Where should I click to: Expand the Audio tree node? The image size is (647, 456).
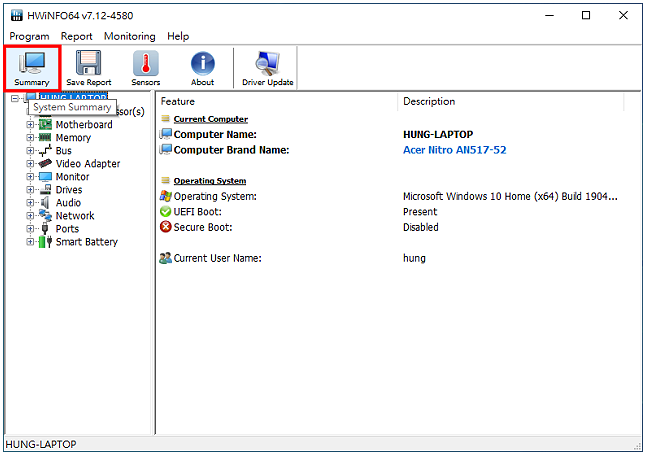coord(30,203)
